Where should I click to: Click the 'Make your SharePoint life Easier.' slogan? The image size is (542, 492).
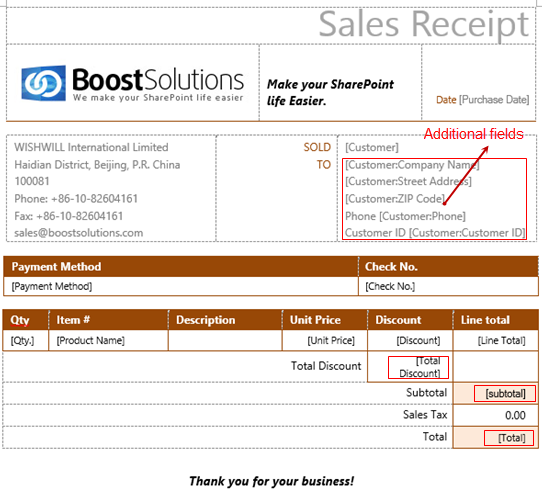tap(330, 93)
